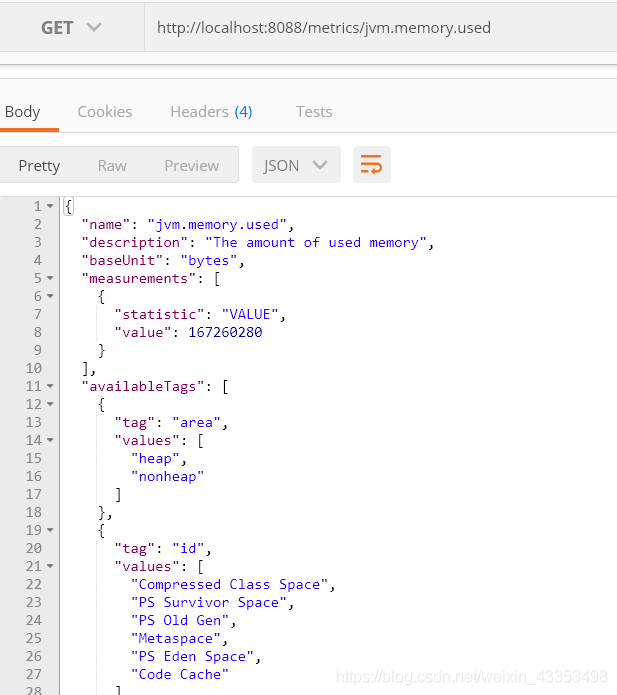Click "Compressed Class Space" entry
The width and height of the screenshot is (617, 695).
pyautogui.click(x=229, y=585)
